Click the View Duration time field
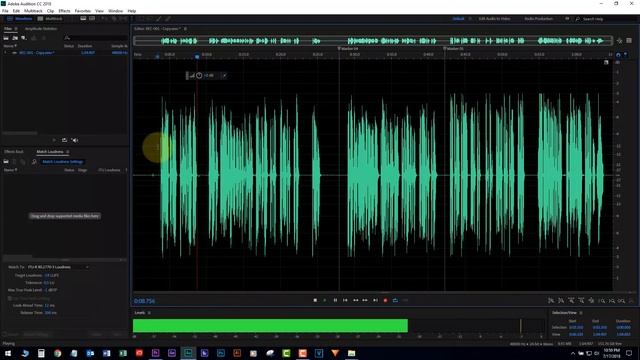 pos(623,334)
